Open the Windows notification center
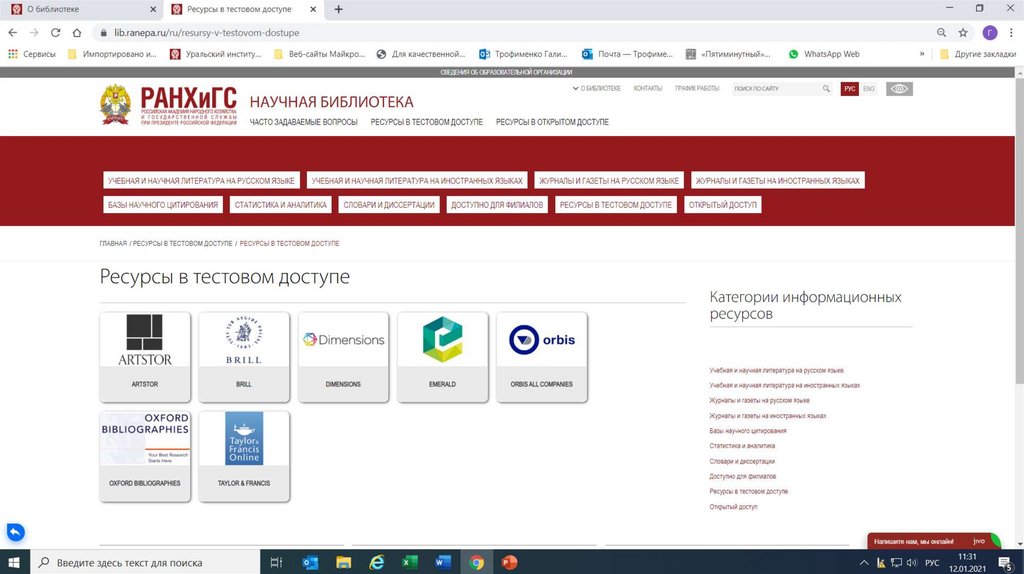1024x574 pixels. tap(1006, 562)
